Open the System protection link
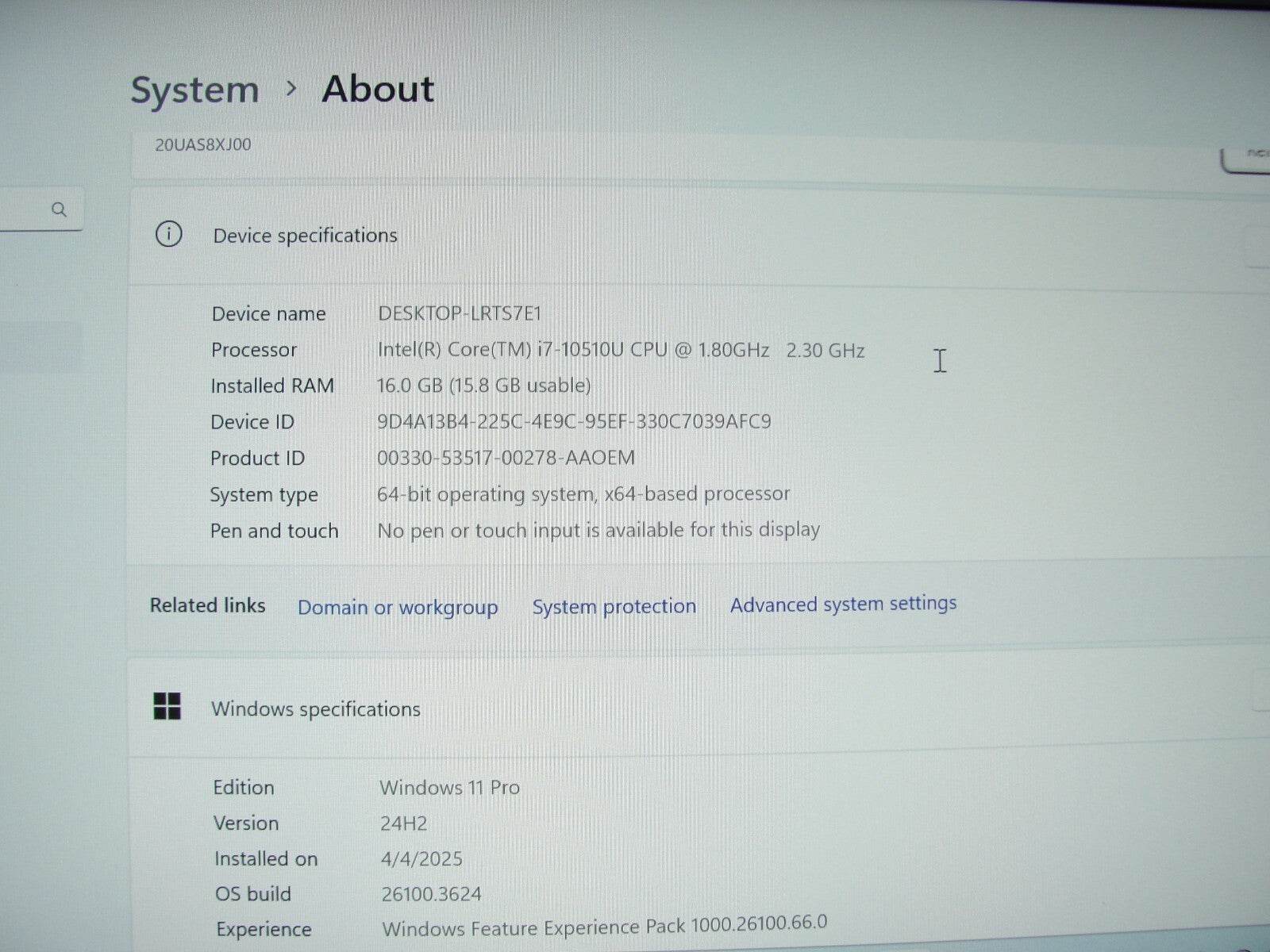The height and width of the screenshot is (952, 1270). point(614,606)
